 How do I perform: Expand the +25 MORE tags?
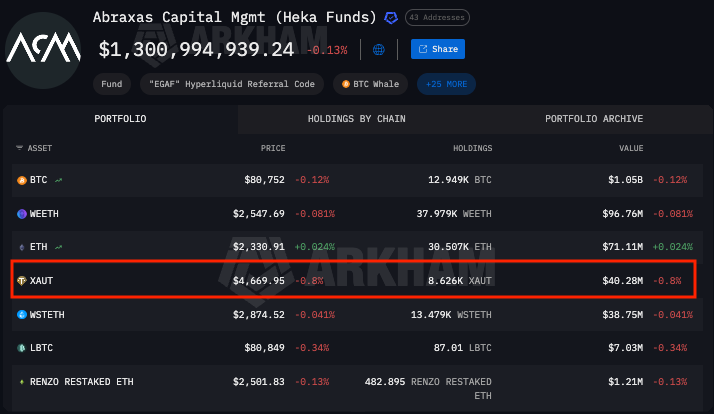(446, 84)
